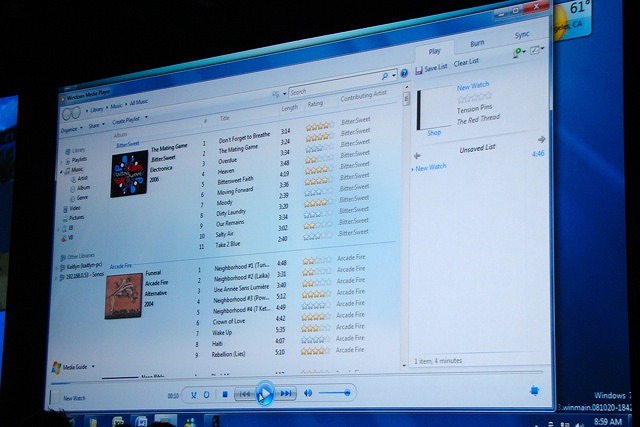
Task: Open the Media Guide Windows logo icon
Action: pos(56,367)
